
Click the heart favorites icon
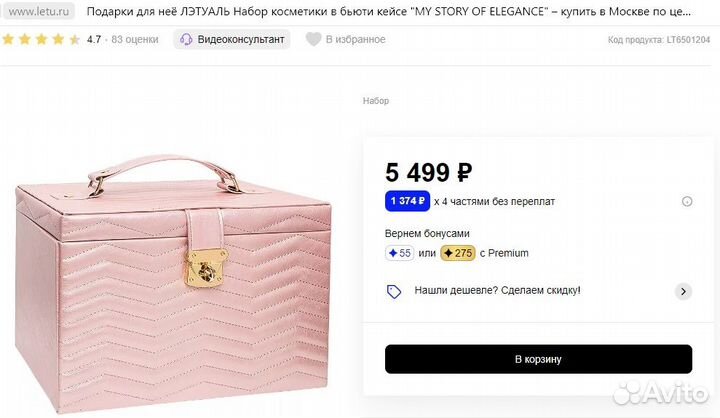313,40
